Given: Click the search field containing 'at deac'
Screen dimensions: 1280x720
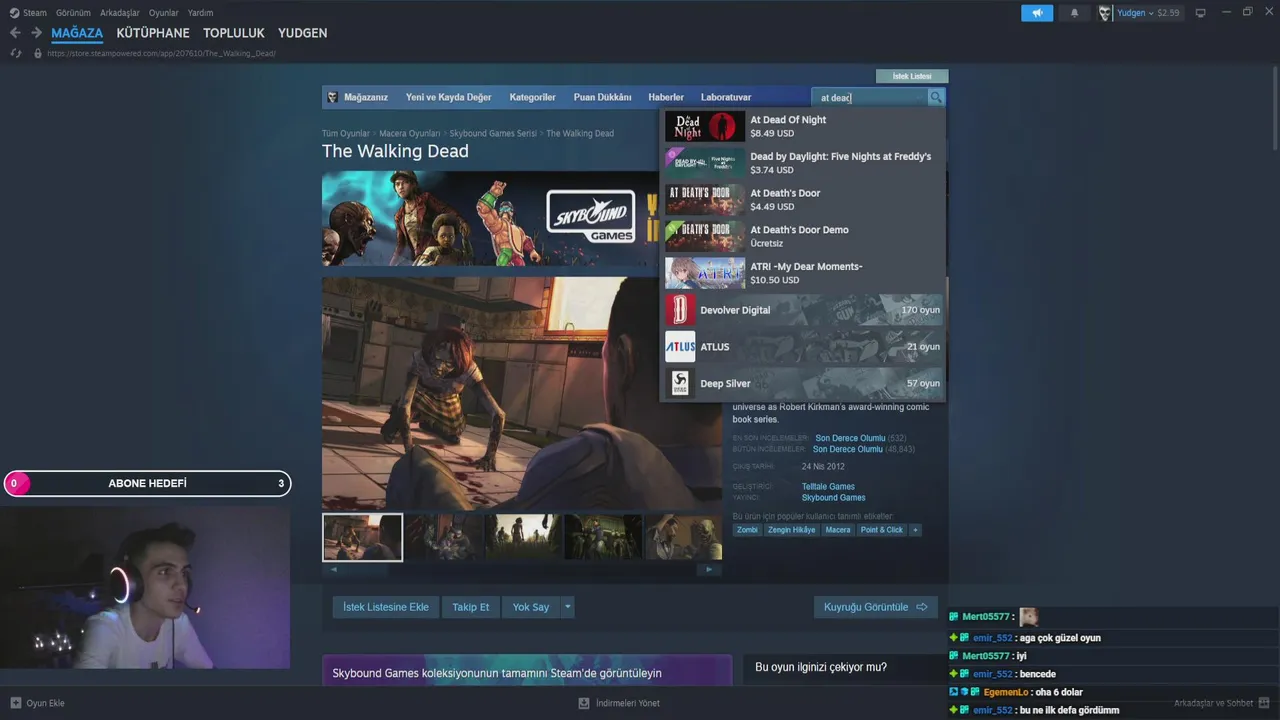Looking at the screenshot, I should [x=870, y=97].
